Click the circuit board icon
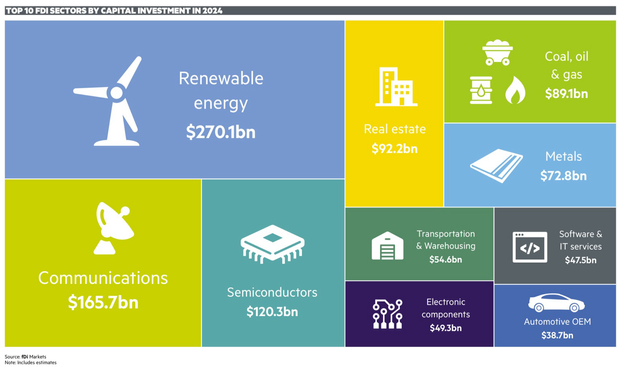Screen dimensions: 618x372 (x=388, y=314)
